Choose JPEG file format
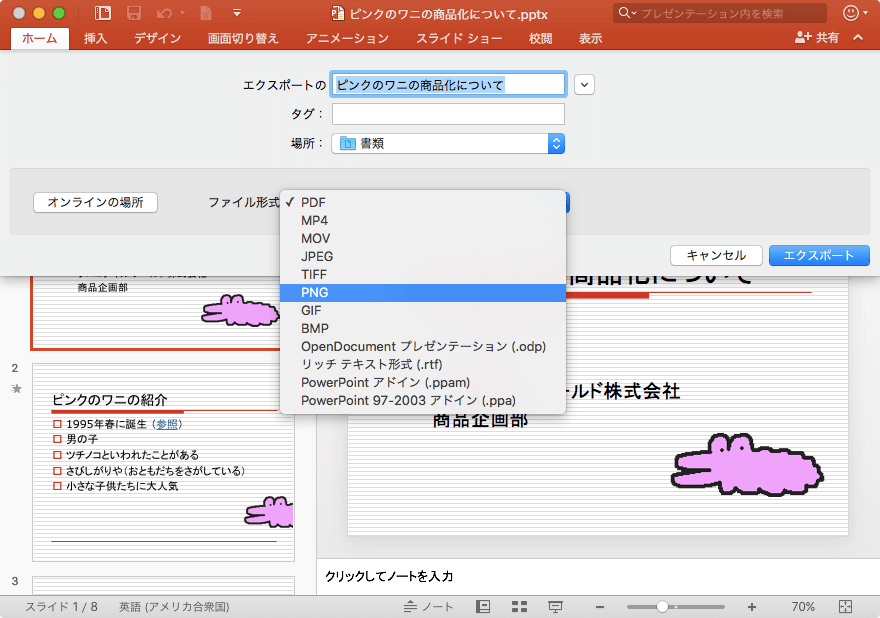 (x=423, y=257)
